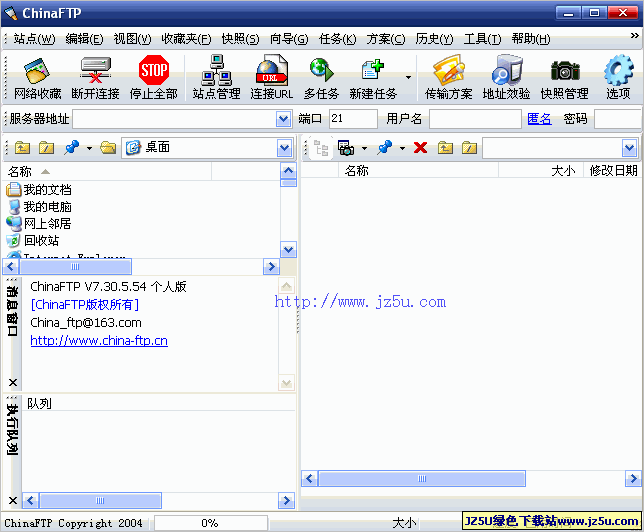Click remote pane new folder icon

[x=469, y=147]
